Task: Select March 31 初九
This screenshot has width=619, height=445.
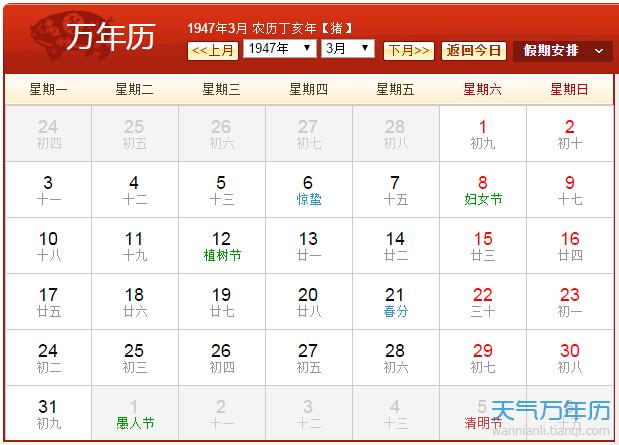Action: 48,413
